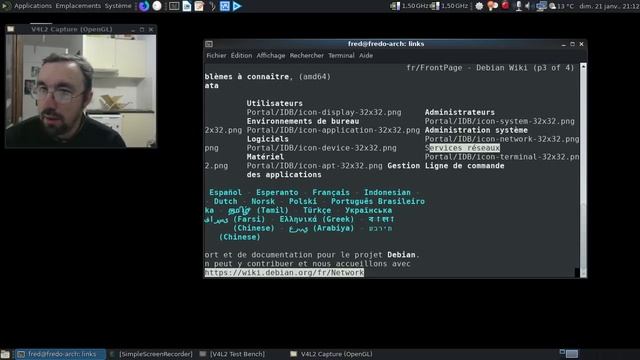Open the Système menu in top panel
This screenshot has width=640, height=360.
point(118,6)
